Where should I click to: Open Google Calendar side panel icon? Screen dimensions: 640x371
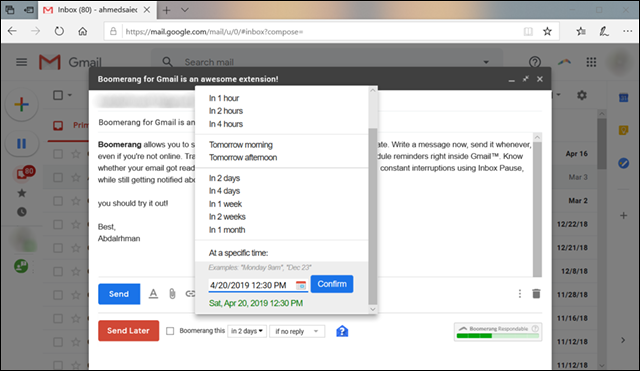pyautogui.click(x=623, y=98)
